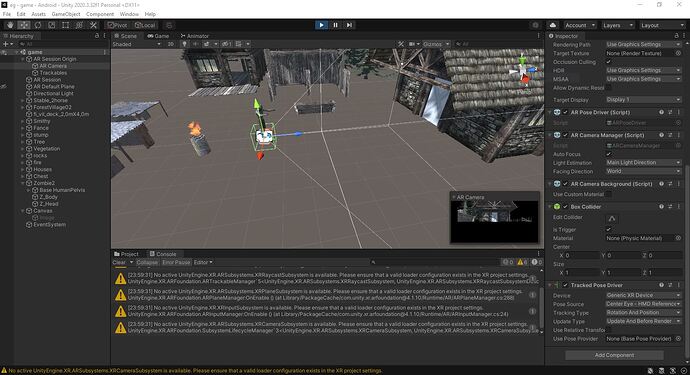
Task: Click the Play button
Action: pos(321,25)
